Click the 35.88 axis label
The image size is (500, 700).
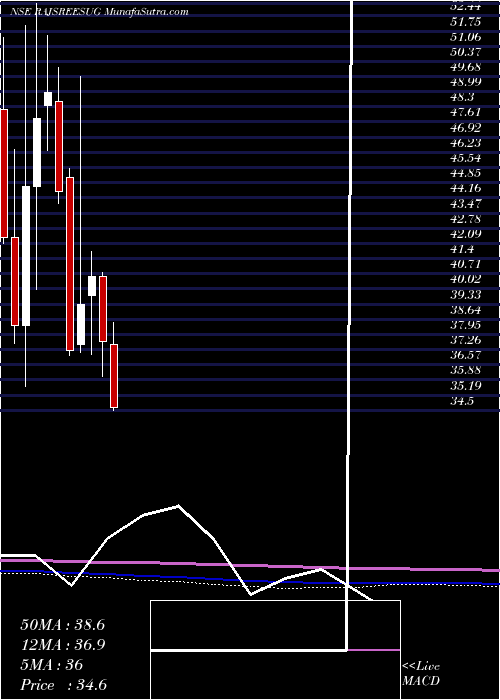click(x=466, y=371)
